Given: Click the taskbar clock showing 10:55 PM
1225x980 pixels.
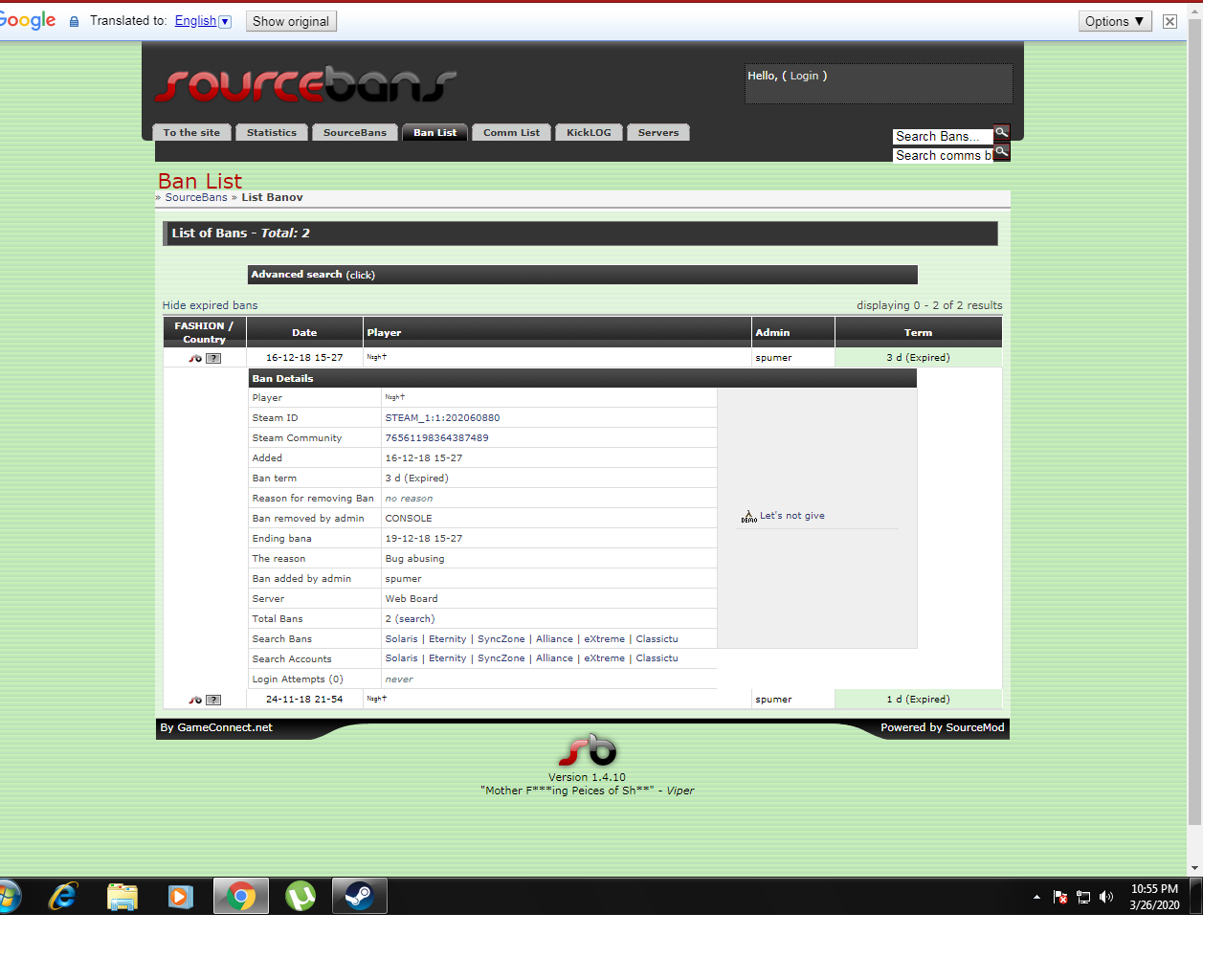Looking at the screenshot, I should click(1154, 897).
